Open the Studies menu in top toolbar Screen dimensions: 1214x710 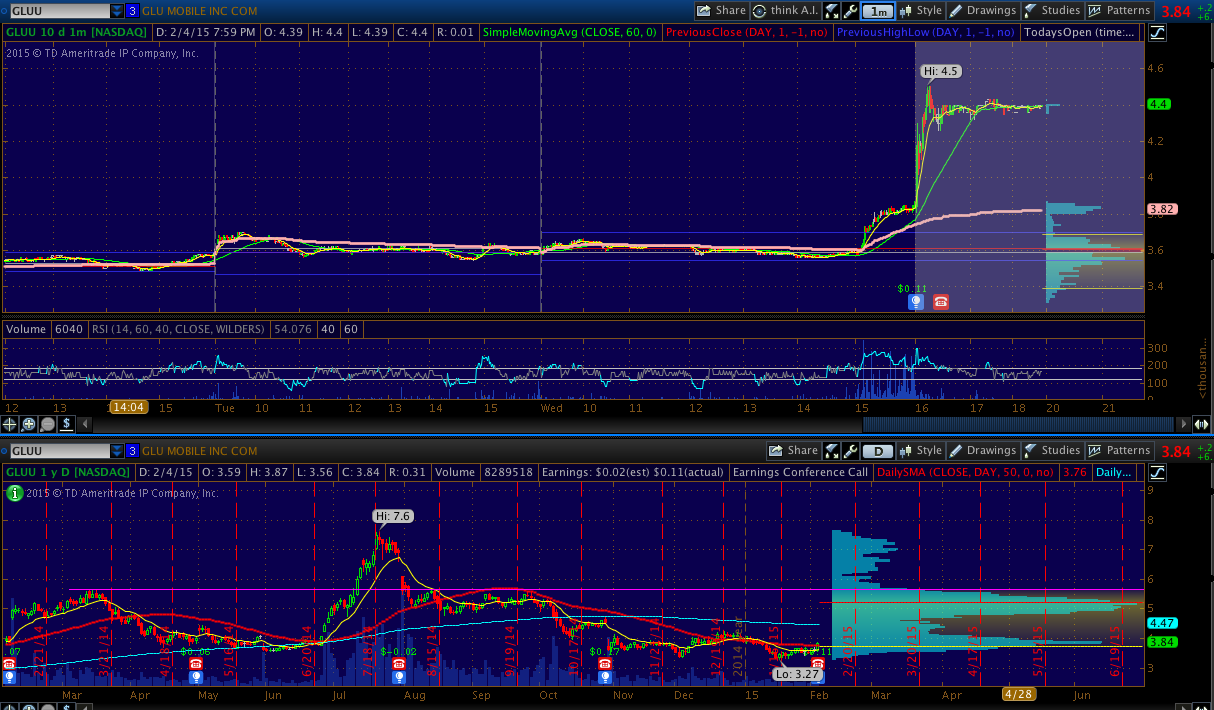click(x=1052, y=11)
